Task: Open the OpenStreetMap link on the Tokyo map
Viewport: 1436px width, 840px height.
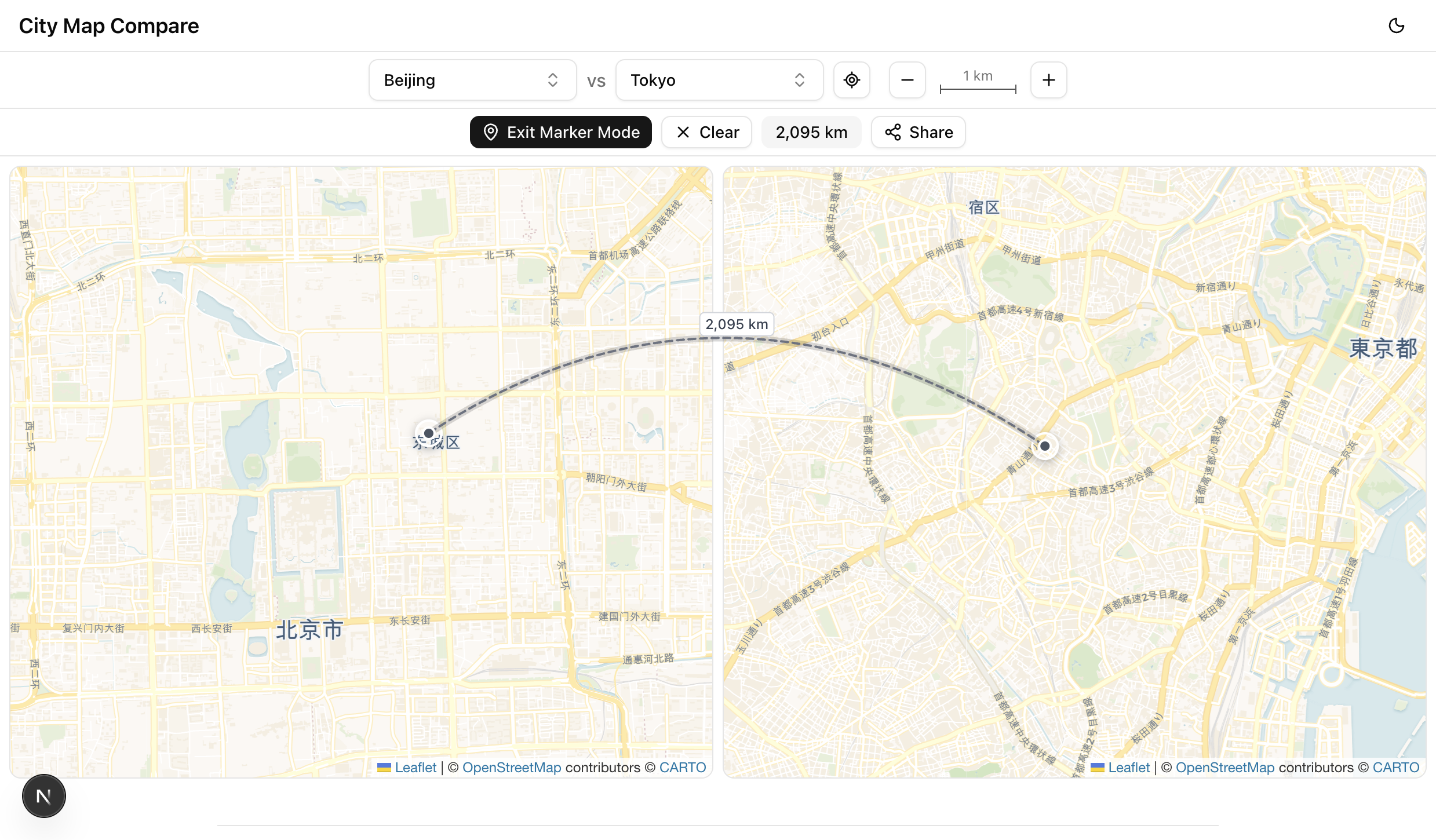Action: coord(1224,768)
